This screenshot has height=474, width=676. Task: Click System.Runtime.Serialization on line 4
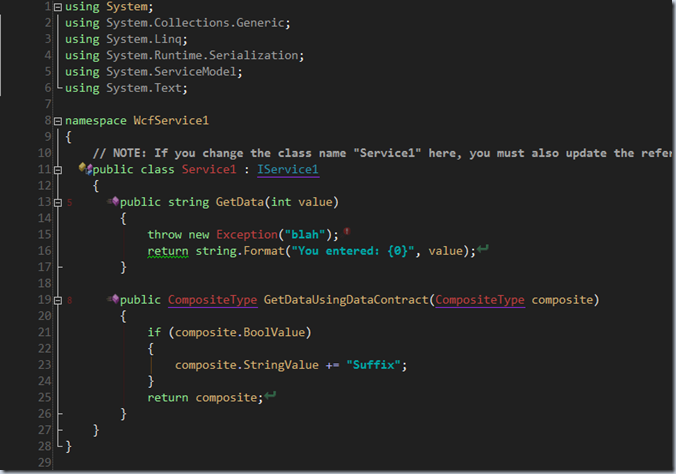(x=202, y=56)
